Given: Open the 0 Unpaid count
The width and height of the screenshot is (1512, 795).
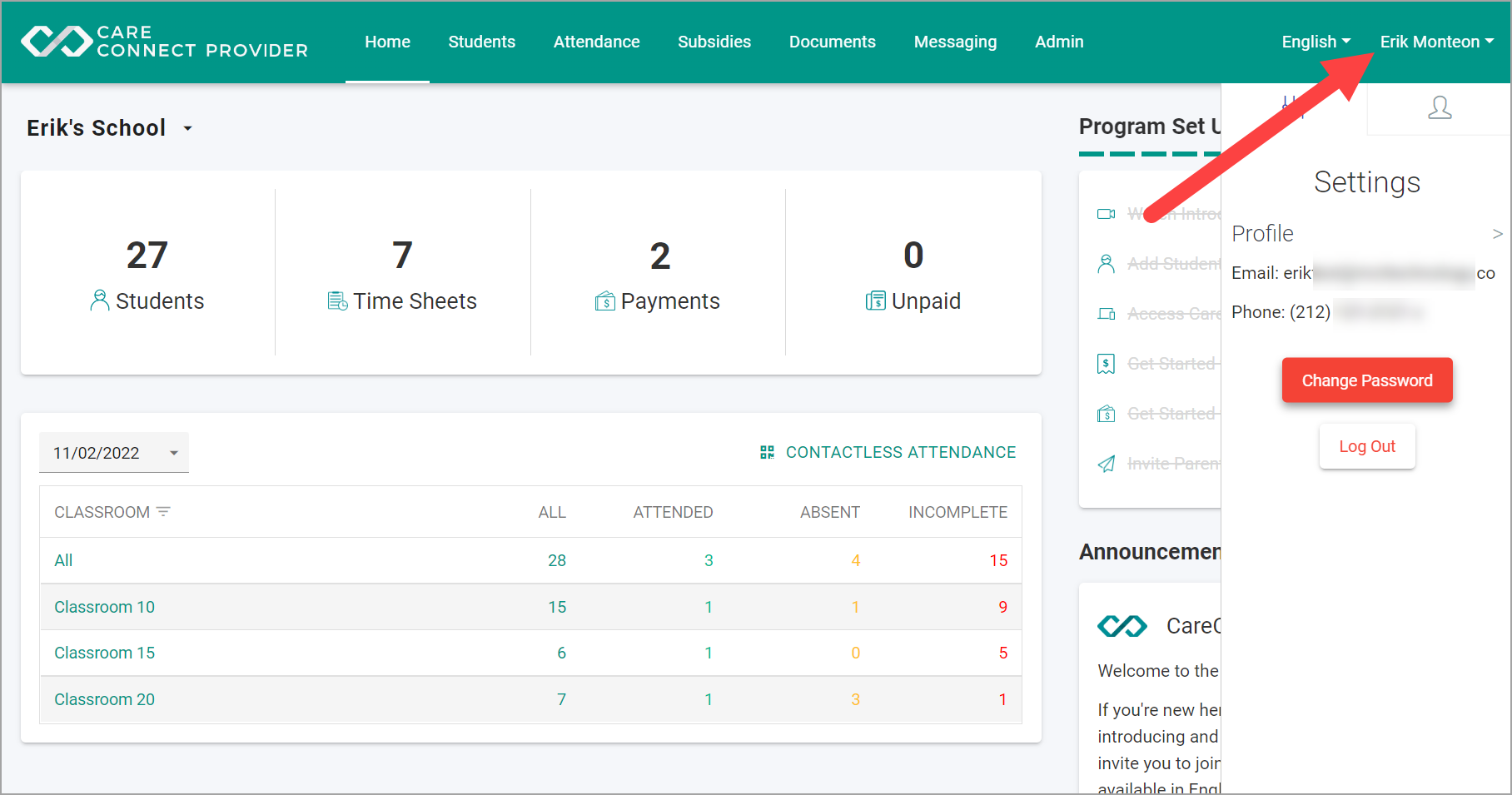Looking at the screenshot, I should point(913,255).
